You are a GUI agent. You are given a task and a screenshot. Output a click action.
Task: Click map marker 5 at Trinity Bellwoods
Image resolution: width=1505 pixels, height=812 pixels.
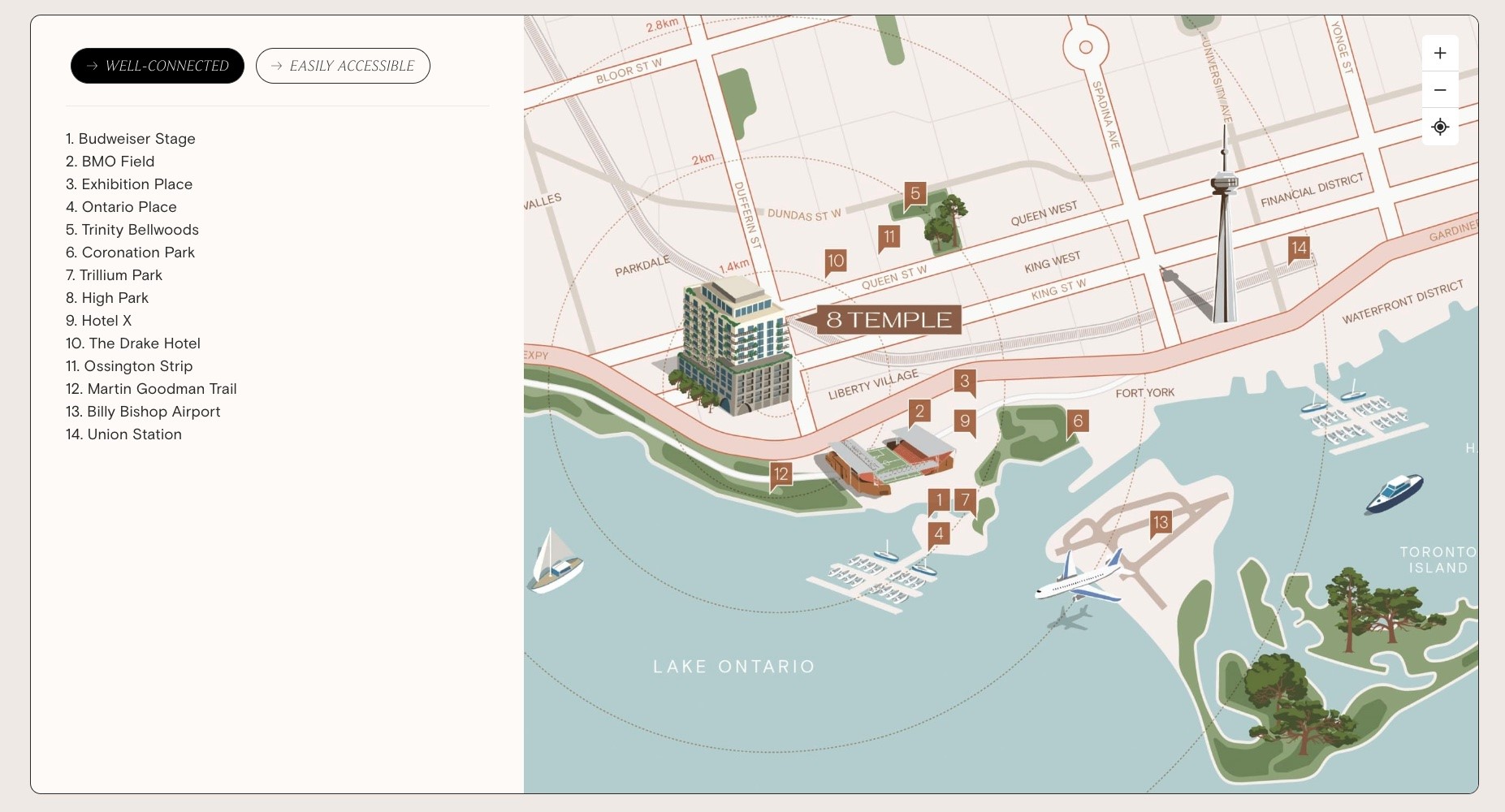click(x=915, y=194)
